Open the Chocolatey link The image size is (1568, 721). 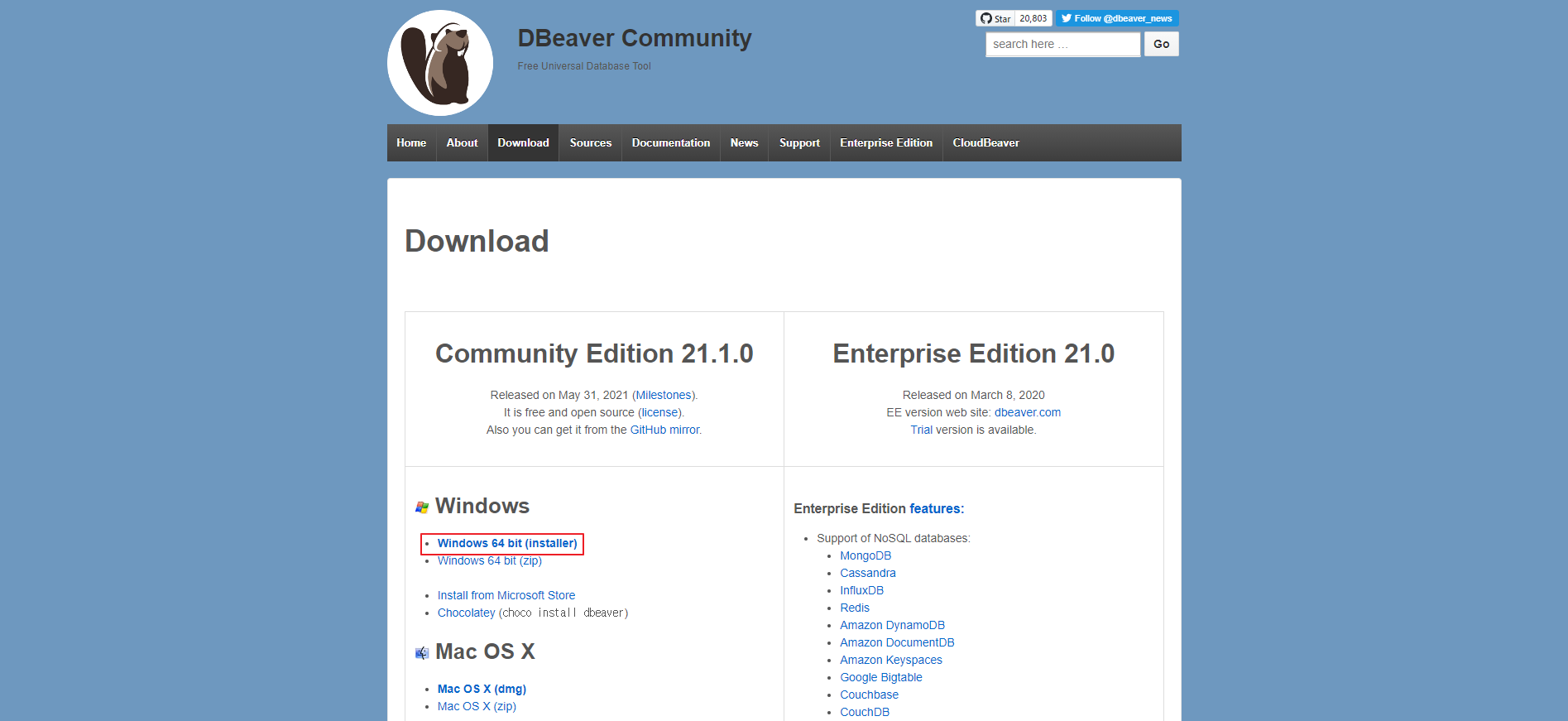coord(467,613)
